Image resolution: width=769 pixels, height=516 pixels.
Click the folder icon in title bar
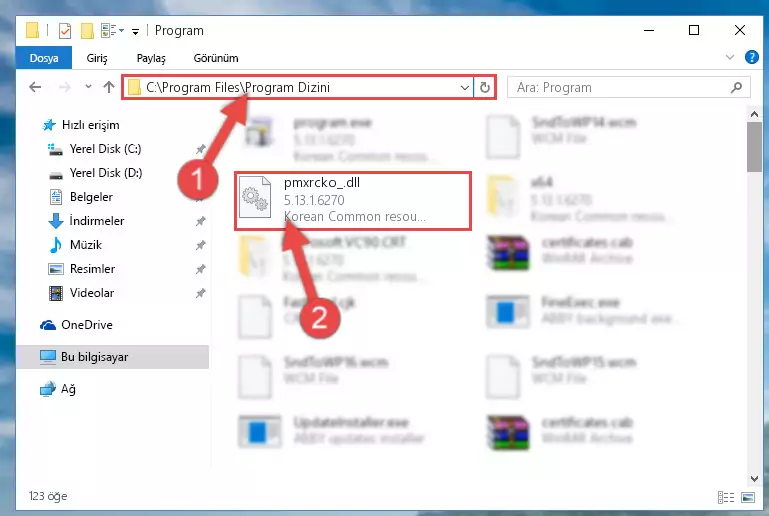click(x=32, y=30)
